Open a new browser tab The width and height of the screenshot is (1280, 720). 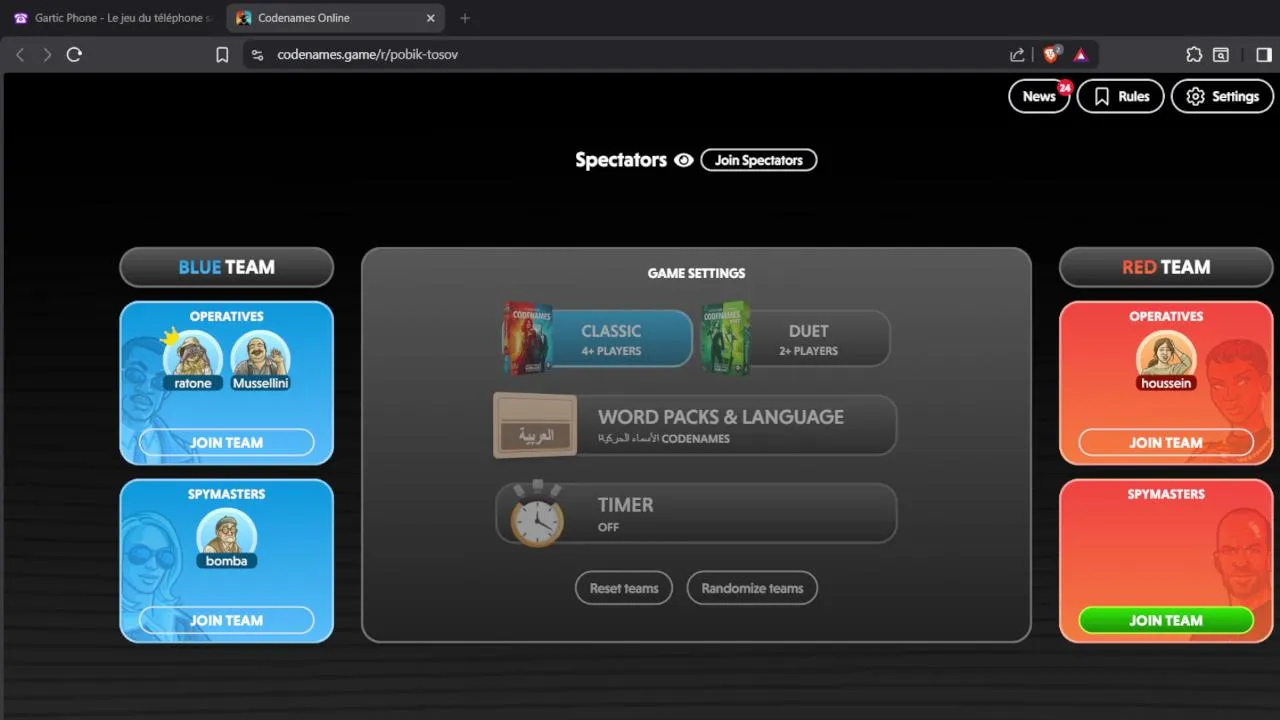(465, 18)
